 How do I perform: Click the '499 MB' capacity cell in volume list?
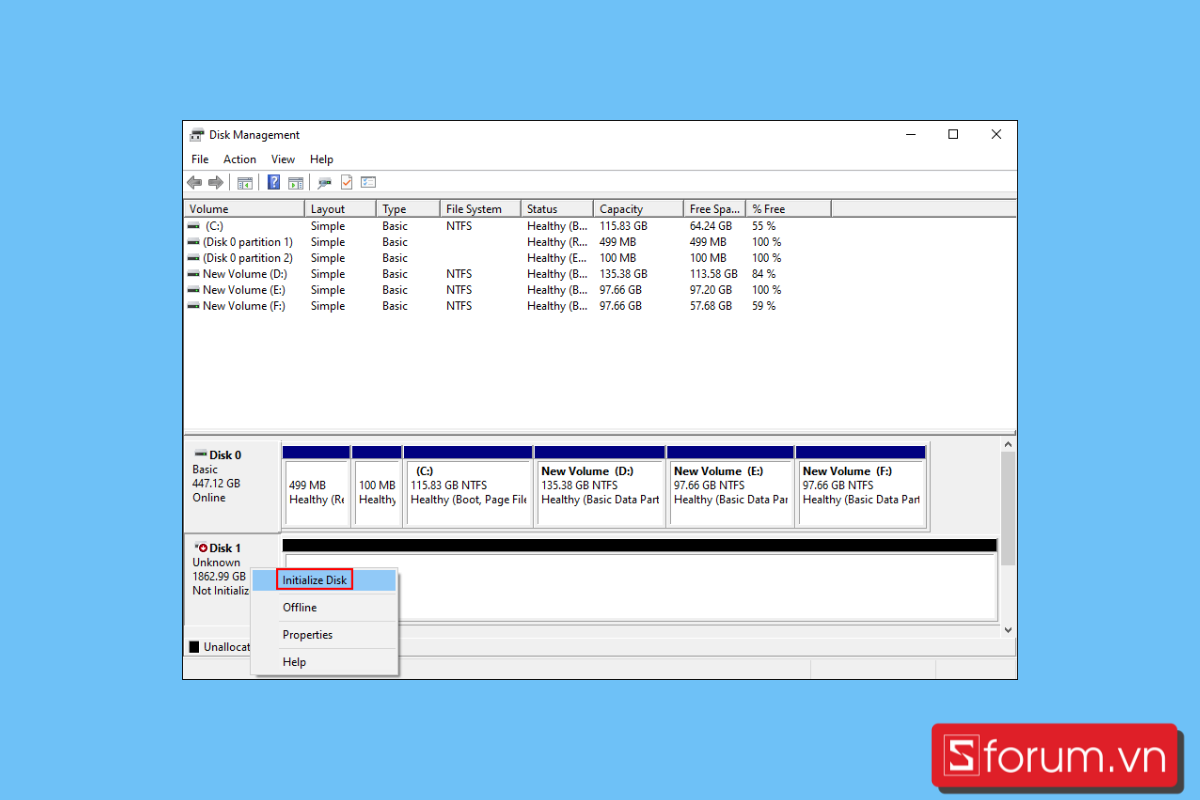(x=618, y=242)
